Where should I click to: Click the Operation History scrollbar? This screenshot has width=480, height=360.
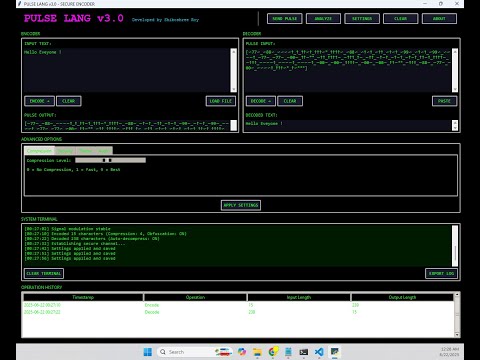click(x=457, y=315)
